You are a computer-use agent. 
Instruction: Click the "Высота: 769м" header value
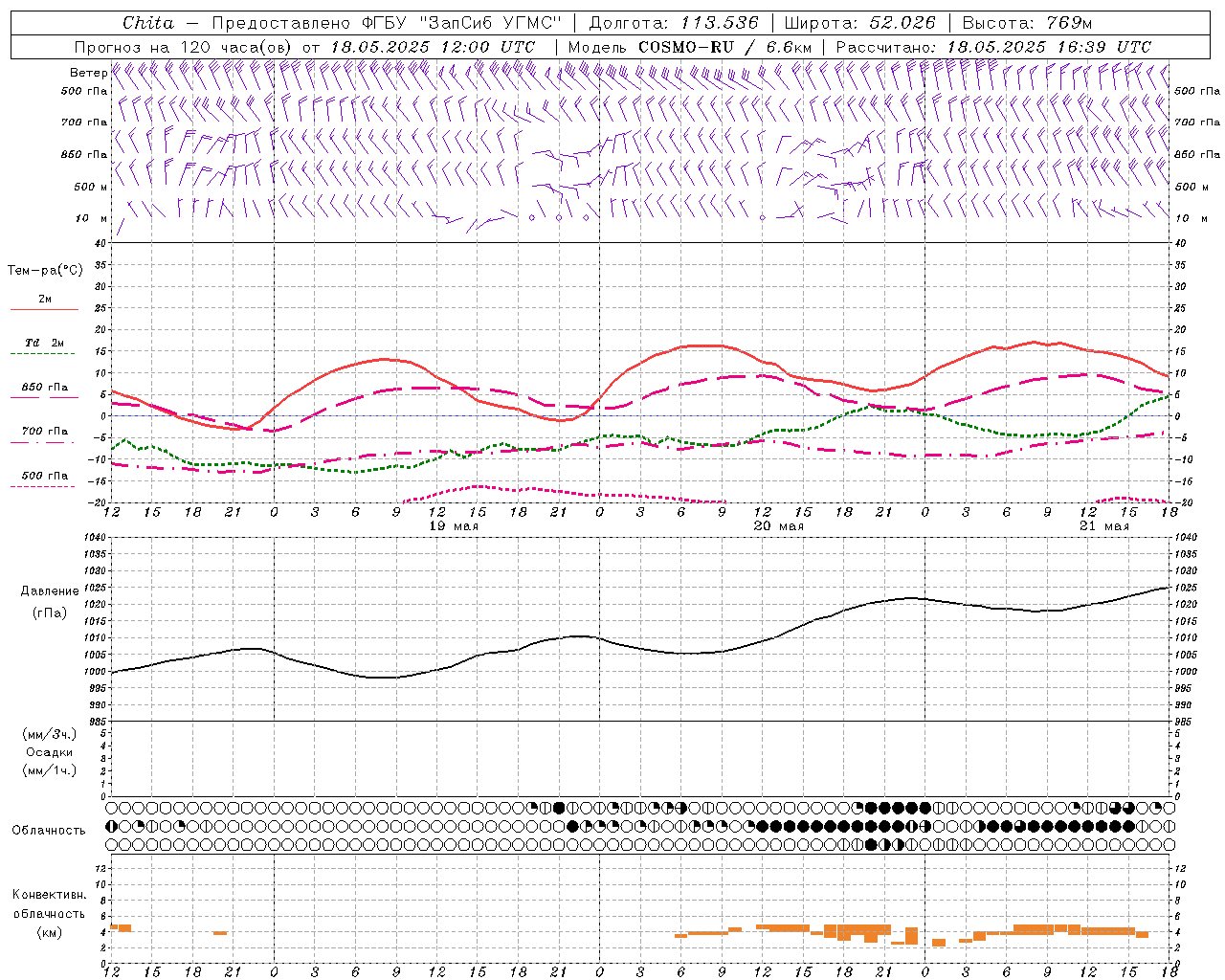pos(1027,23)
